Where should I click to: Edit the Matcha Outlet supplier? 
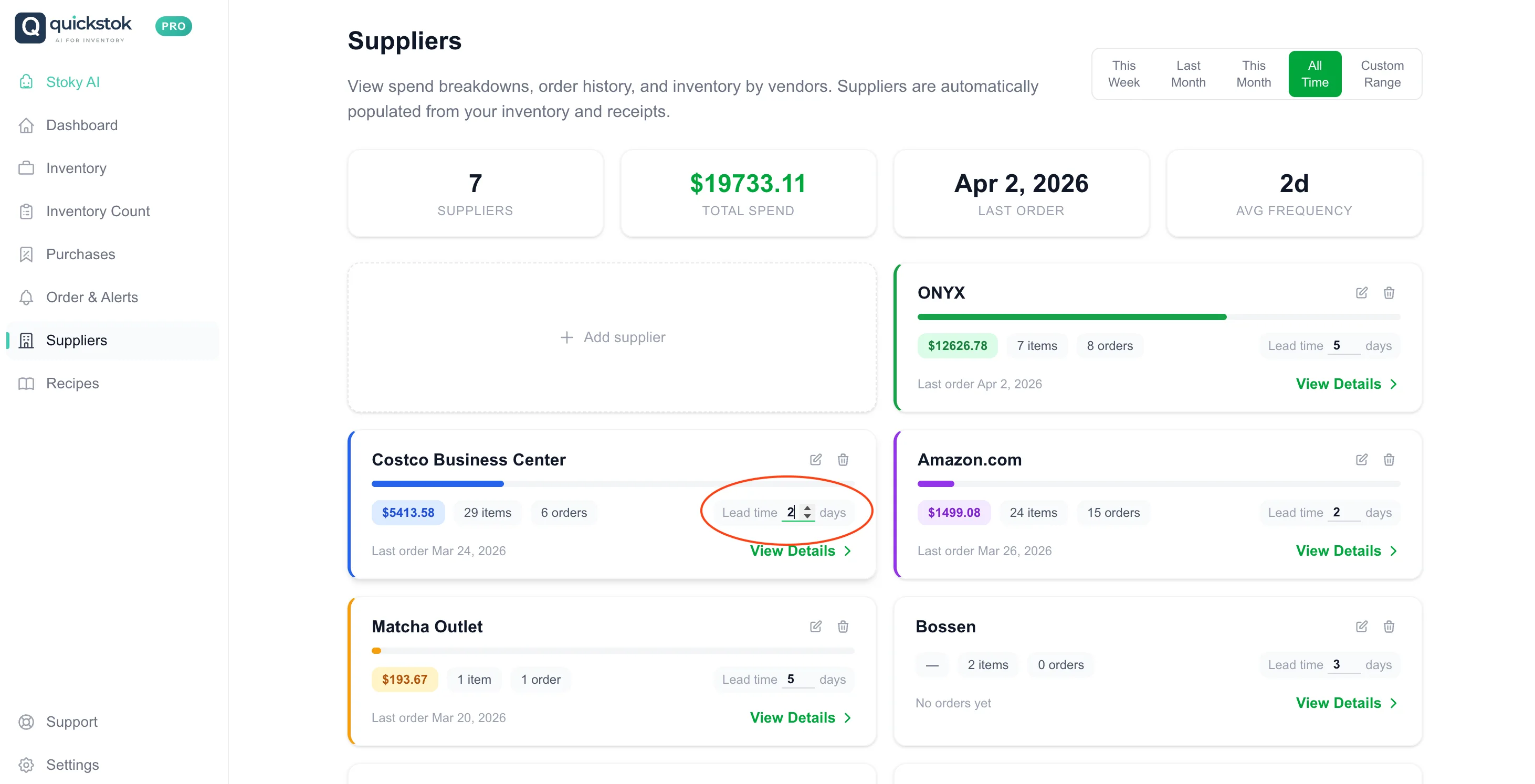[815, 626]
